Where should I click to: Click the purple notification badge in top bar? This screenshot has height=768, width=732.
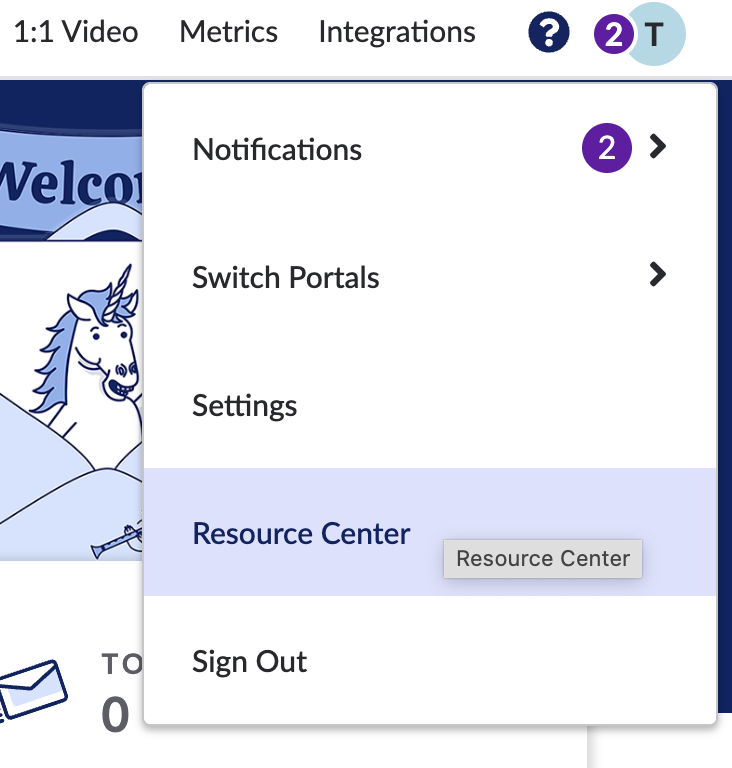point(612,36)
